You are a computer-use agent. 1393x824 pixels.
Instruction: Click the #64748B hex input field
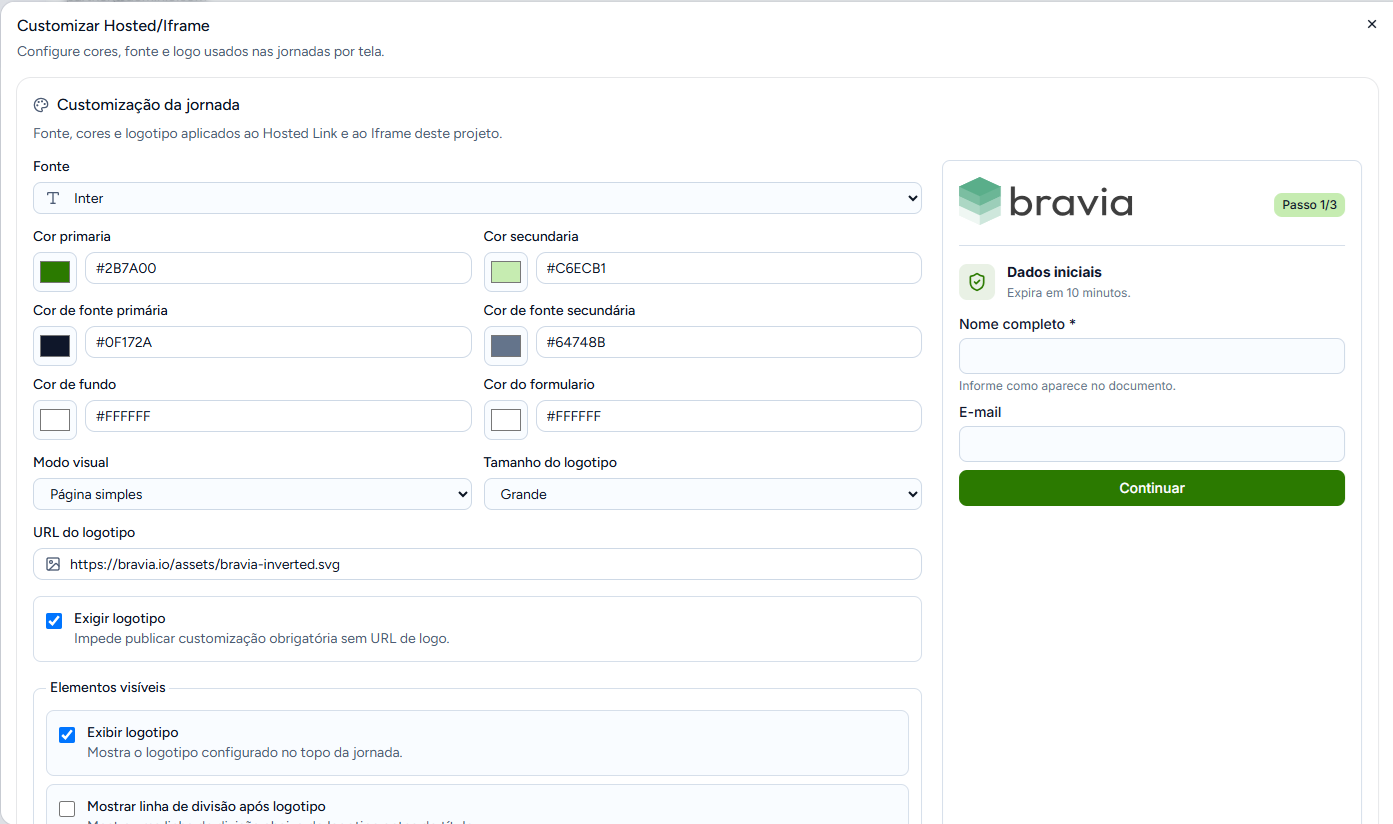[x=729, y=342]
